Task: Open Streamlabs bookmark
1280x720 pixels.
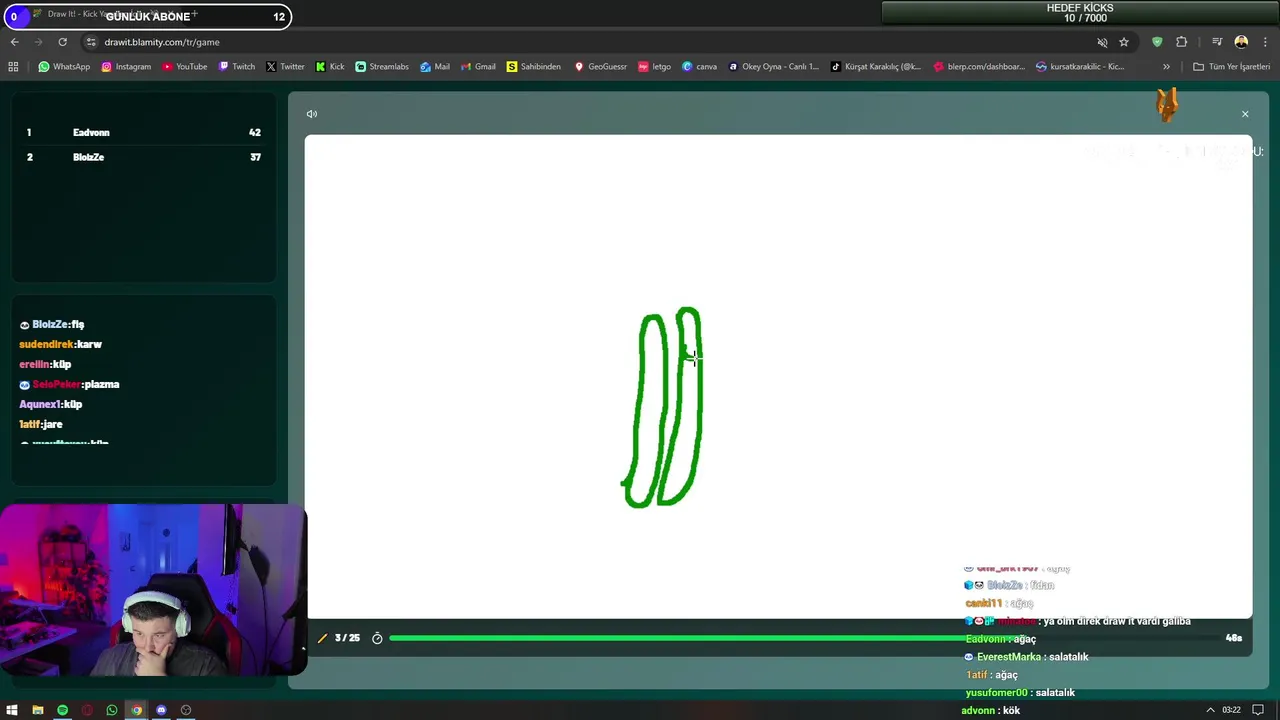Action: pos(382,67)
